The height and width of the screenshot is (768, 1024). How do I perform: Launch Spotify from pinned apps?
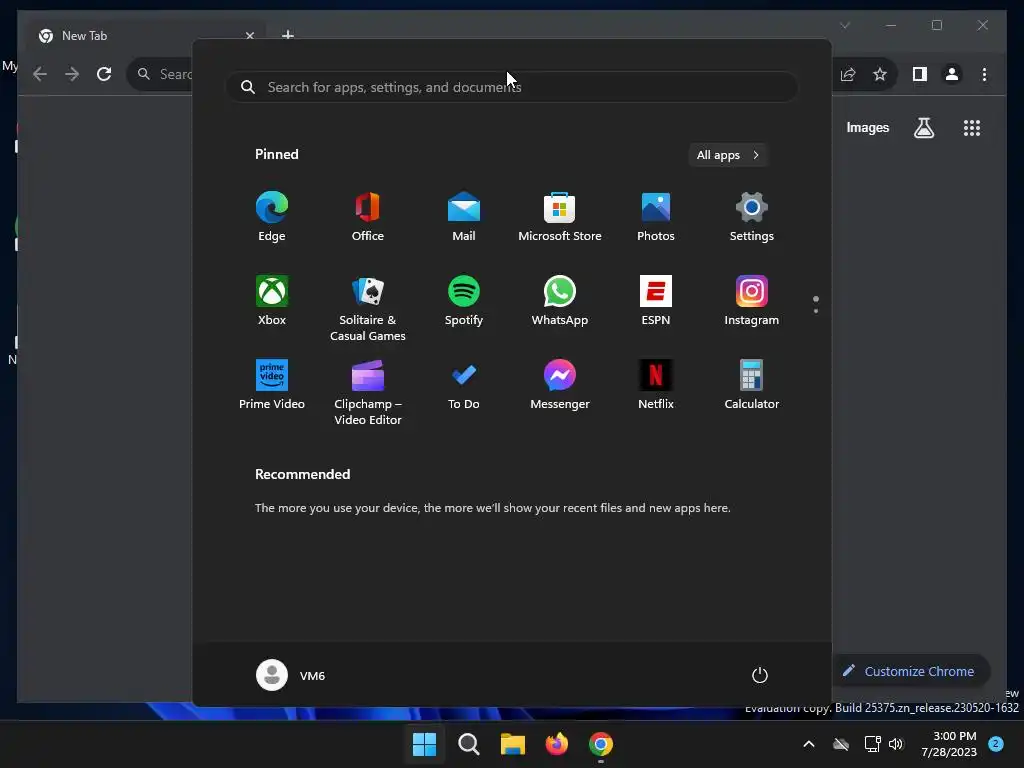[x=464, y=301]
